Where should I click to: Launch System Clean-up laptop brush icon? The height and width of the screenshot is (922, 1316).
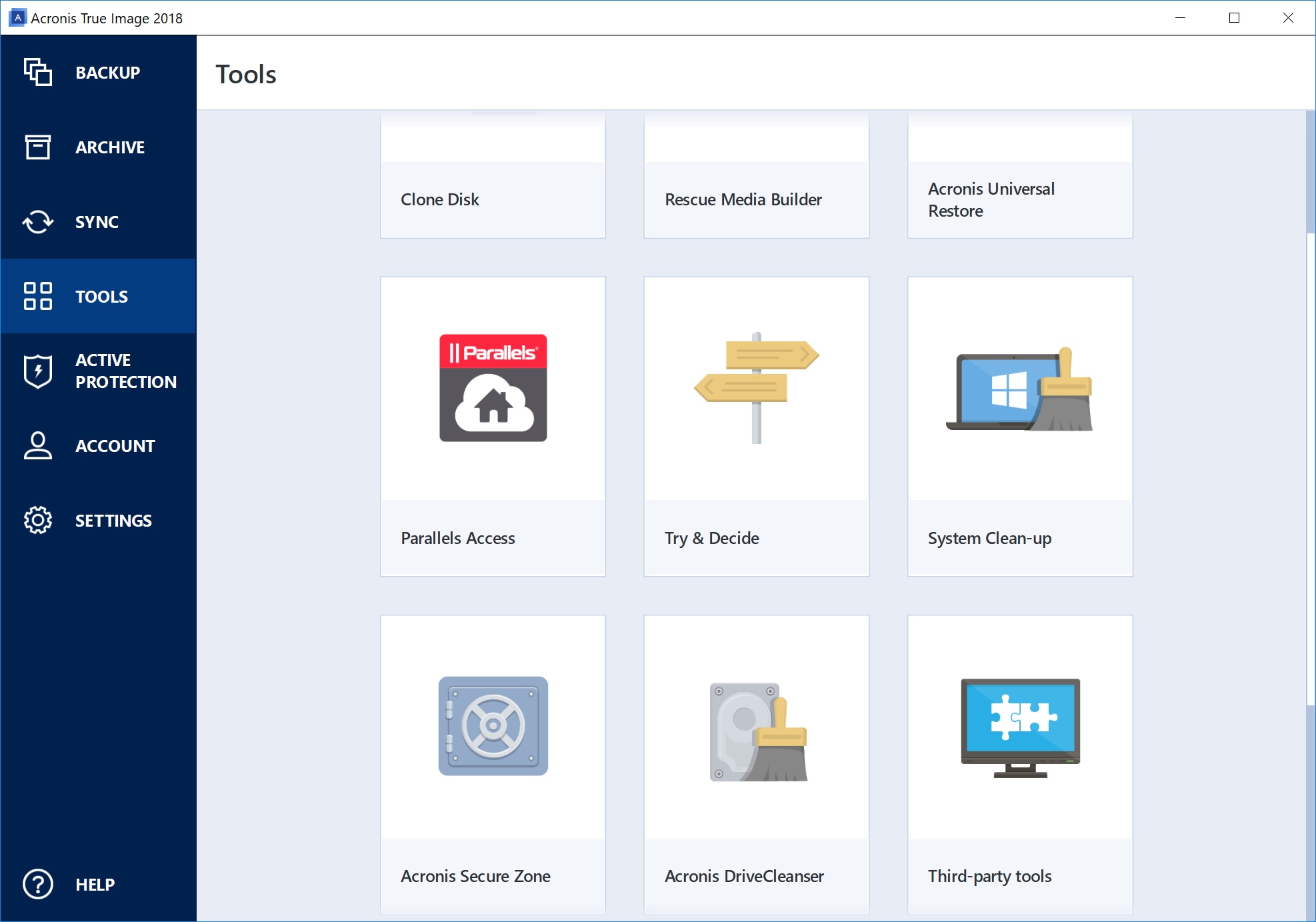1019,389
